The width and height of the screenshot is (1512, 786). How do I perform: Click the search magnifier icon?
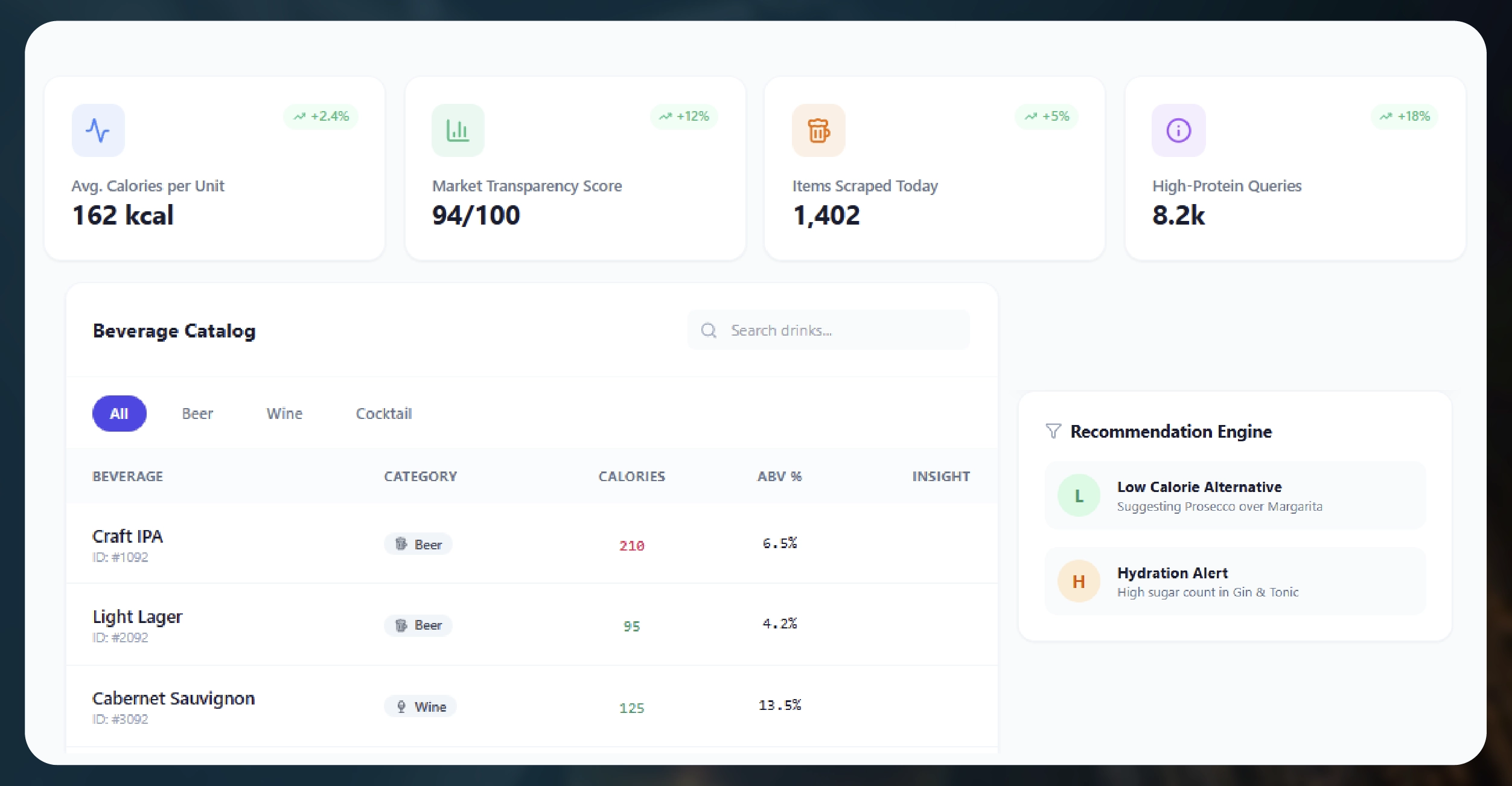coord(709,330)
